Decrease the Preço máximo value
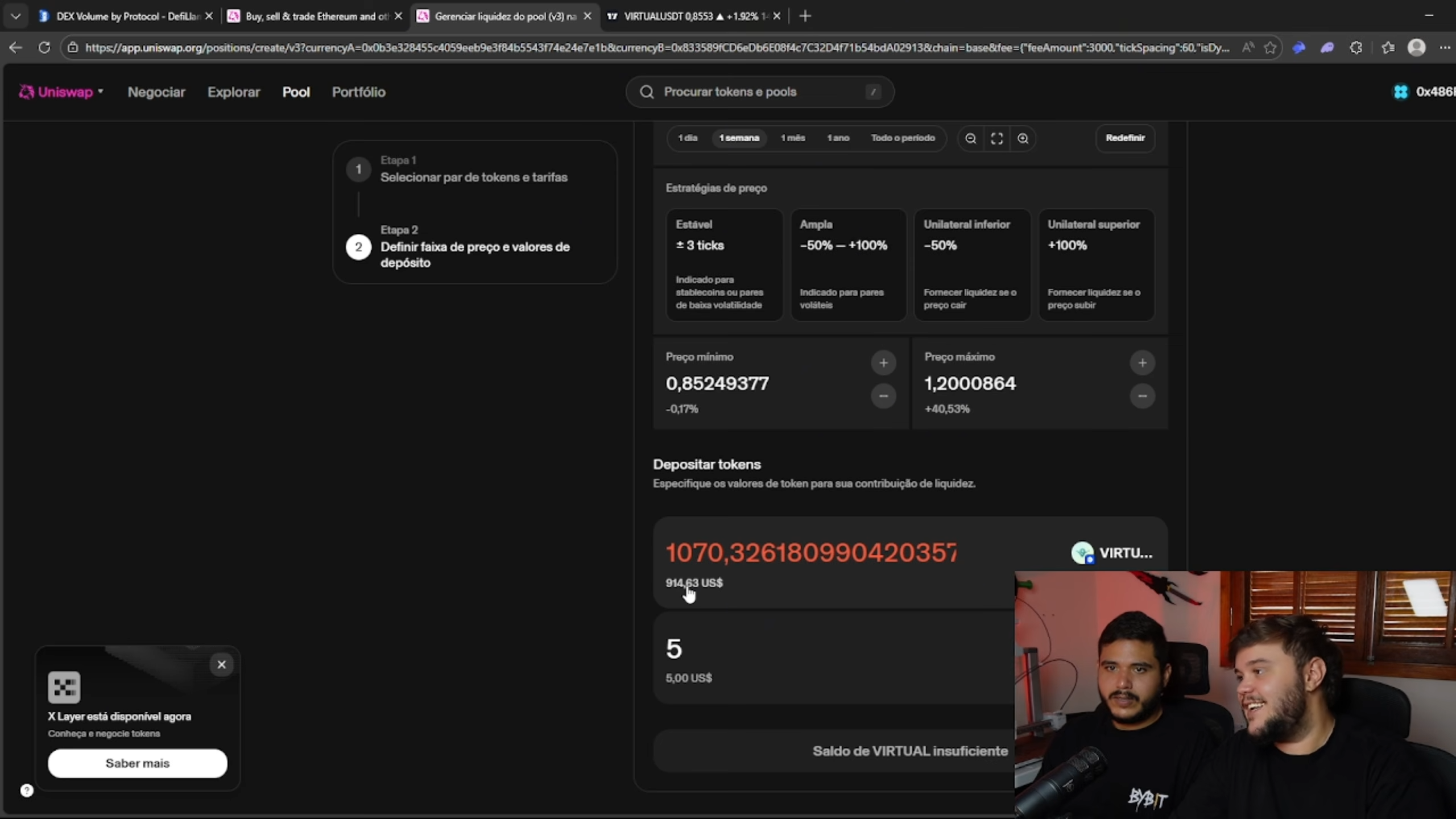Viewport: 1456px width, 819px height. pos(1142,396)
